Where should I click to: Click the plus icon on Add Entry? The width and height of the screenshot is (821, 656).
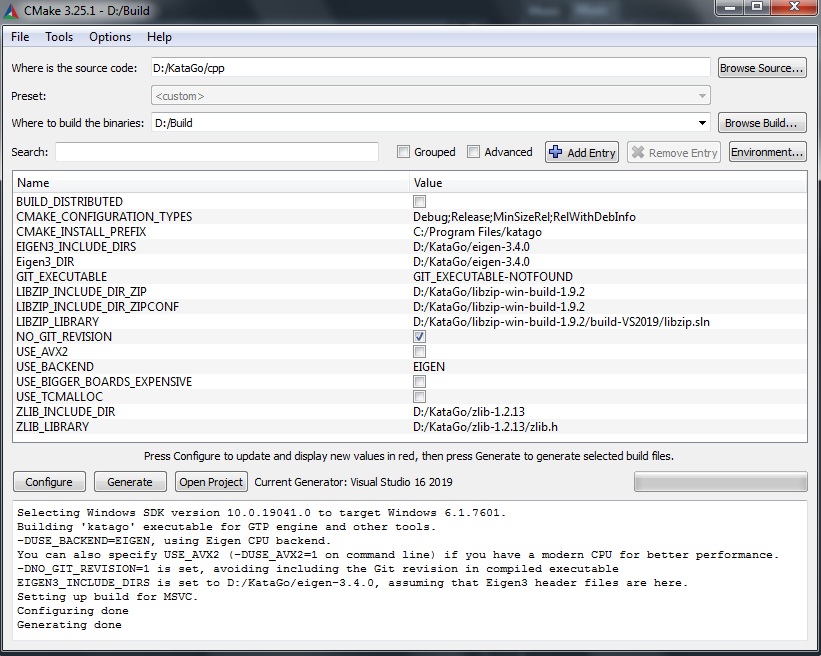tap(556, 152)
